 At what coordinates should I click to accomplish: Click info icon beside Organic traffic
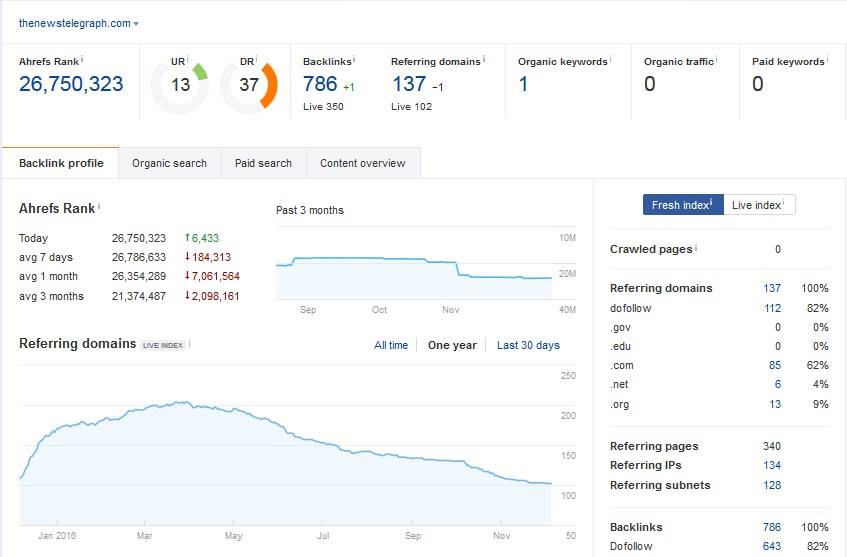tap(717, 59)
